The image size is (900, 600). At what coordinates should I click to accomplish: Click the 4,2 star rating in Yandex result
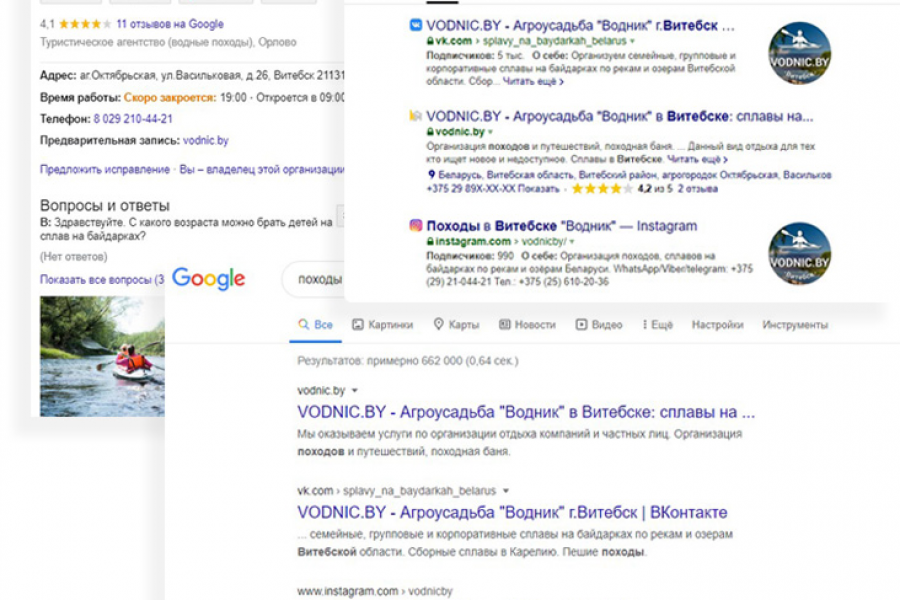603,189
